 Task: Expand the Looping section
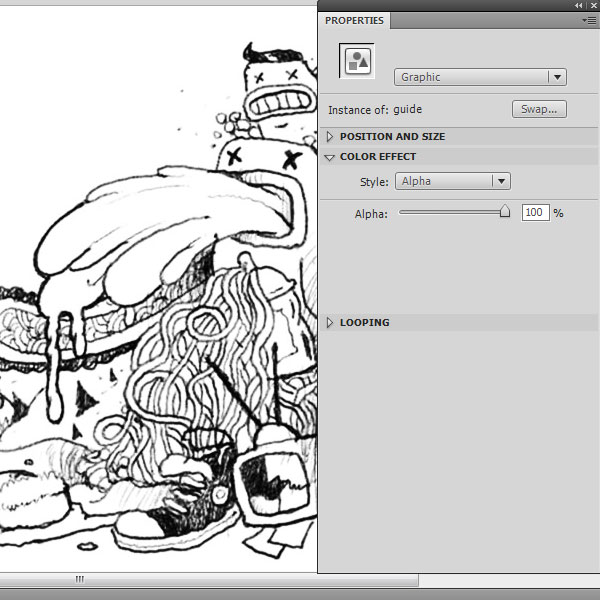pos(330,323)
